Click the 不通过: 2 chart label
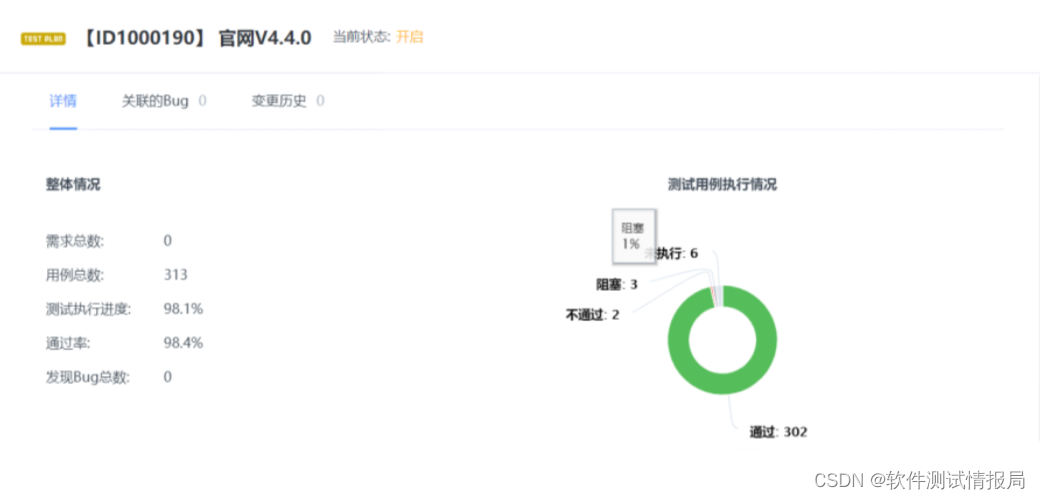 pos(592,315)
